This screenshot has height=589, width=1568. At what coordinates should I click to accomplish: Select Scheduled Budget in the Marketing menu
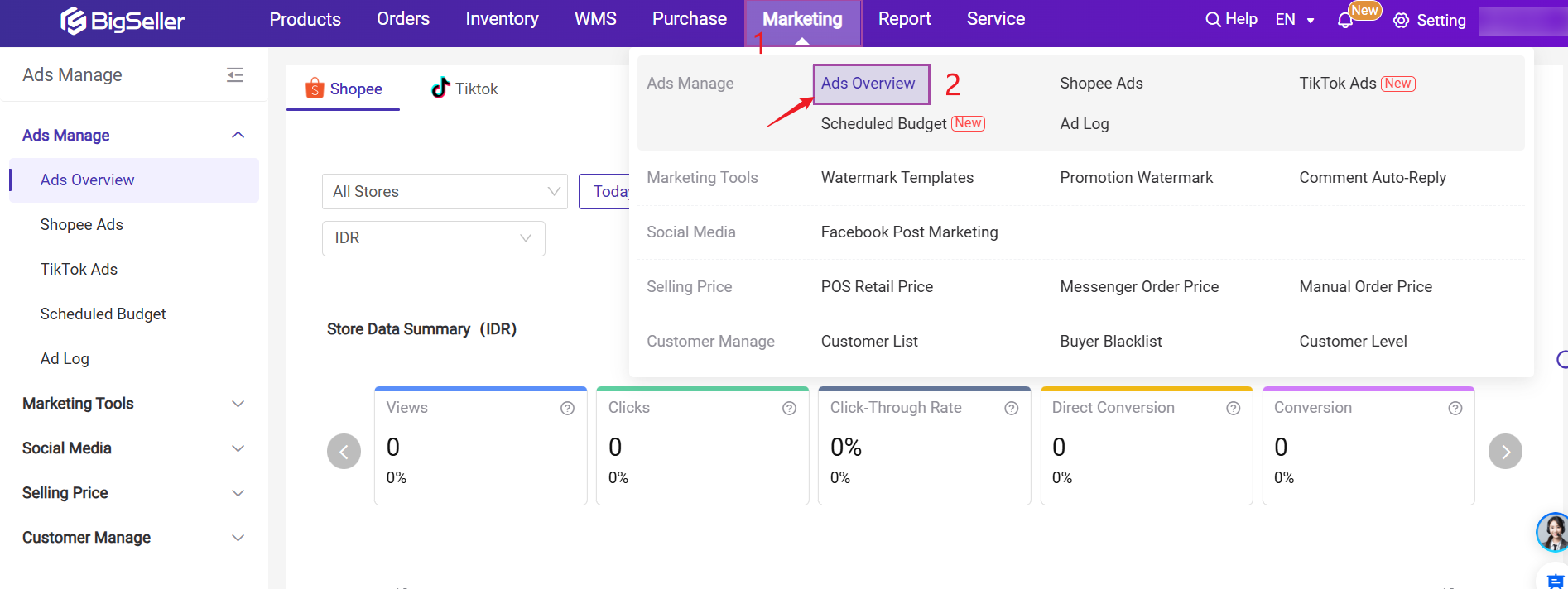[883, 124]
